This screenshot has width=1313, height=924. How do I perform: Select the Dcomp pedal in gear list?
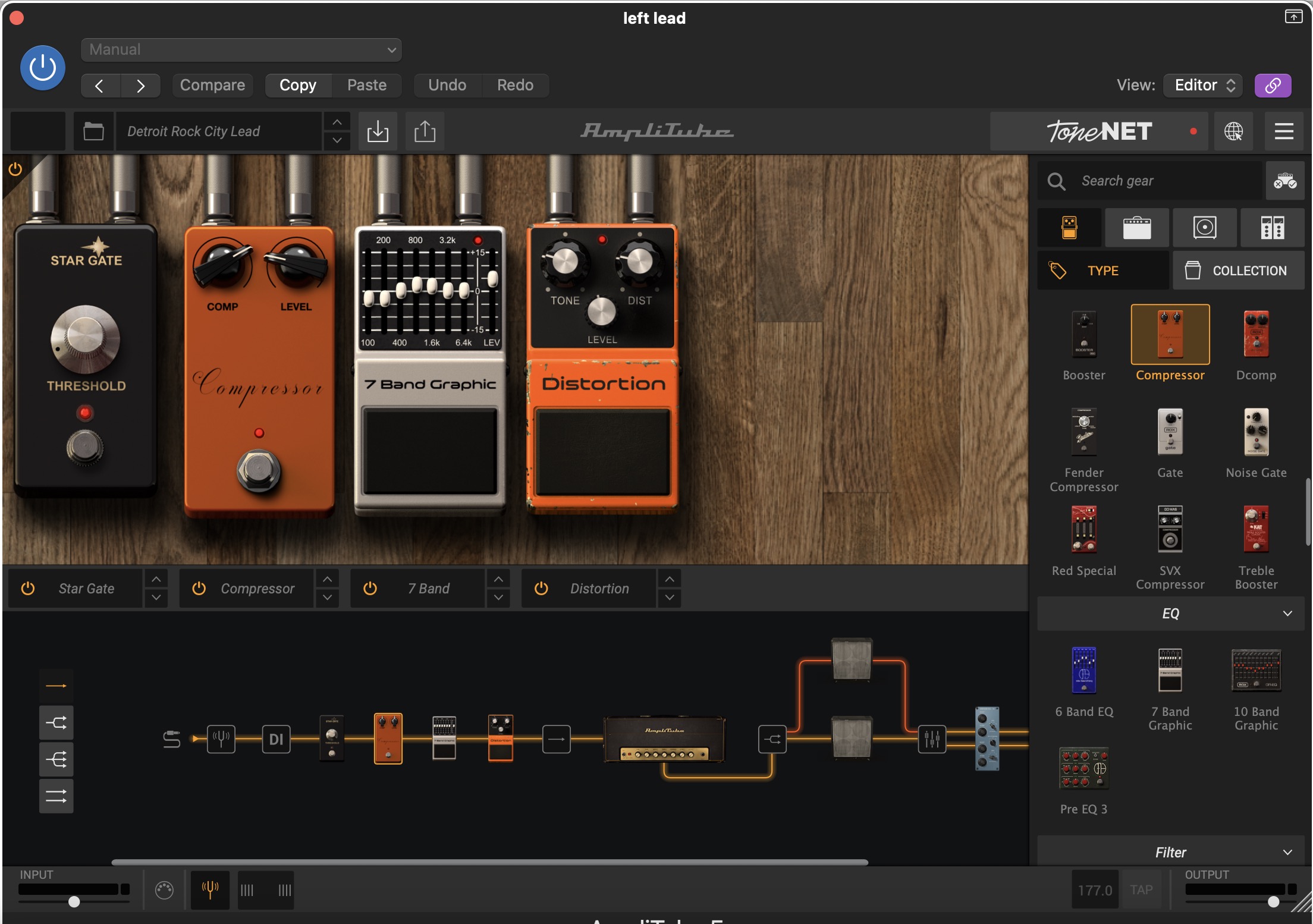[x=1256, y=334]
